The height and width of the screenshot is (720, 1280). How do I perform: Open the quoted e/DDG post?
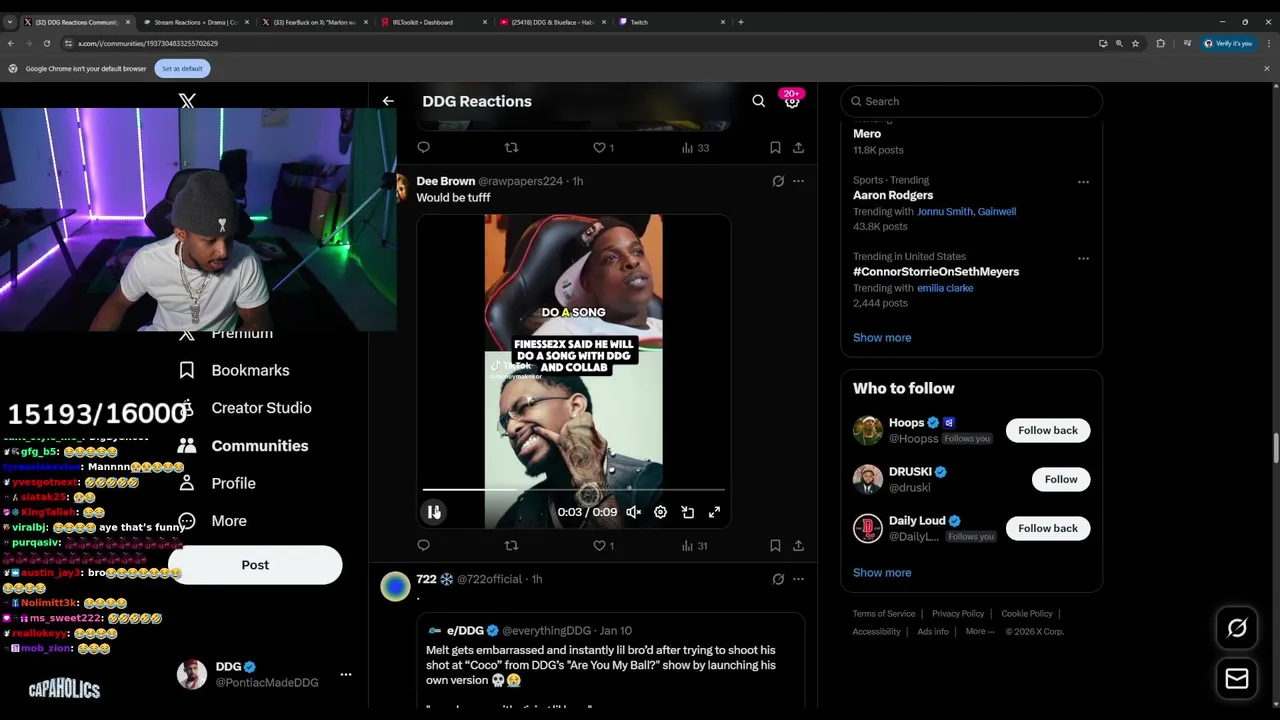pos(611,660)
